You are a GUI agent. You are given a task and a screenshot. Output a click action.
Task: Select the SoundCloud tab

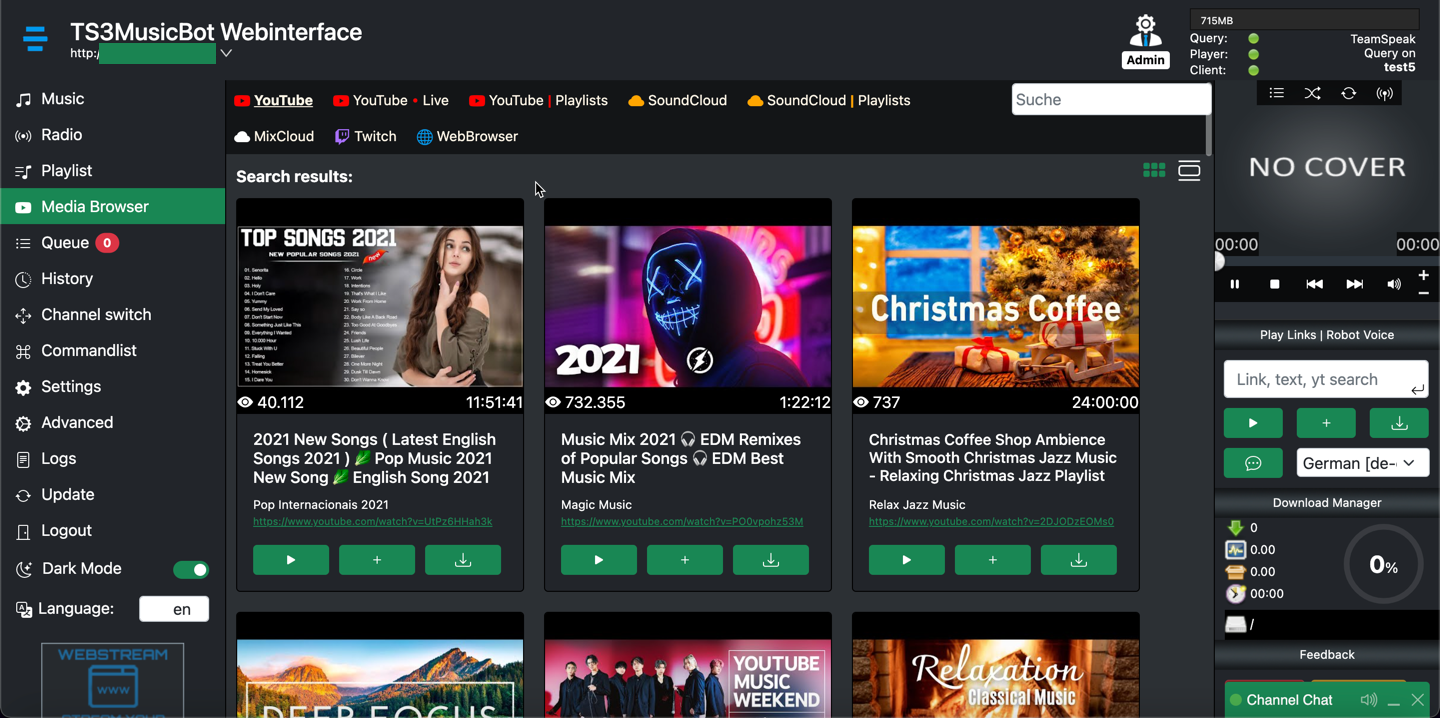[677, 101]
